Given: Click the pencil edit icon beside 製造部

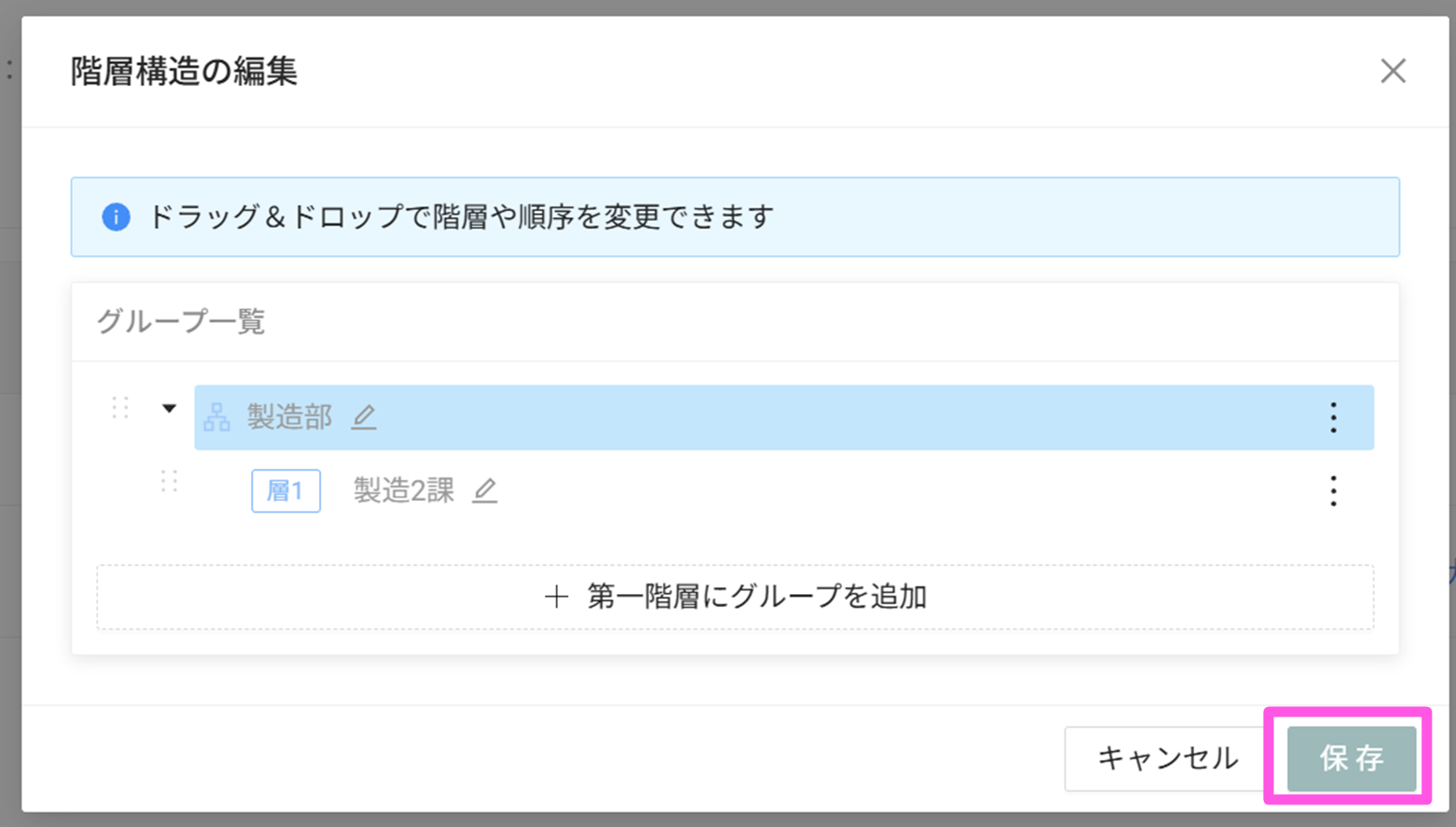Looking at the screenshot, I should pyautogui.click(x=364, y=418).
